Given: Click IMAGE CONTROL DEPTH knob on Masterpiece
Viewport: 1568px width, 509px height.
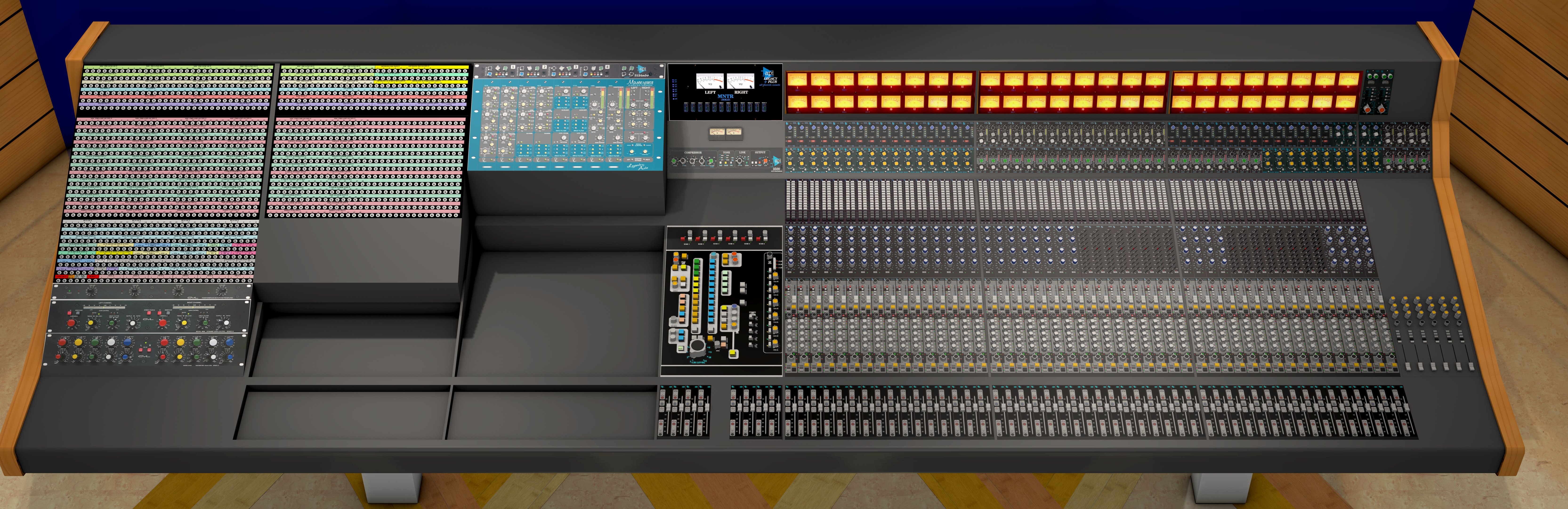Looking at the screenshot, I should click(632, 151).
